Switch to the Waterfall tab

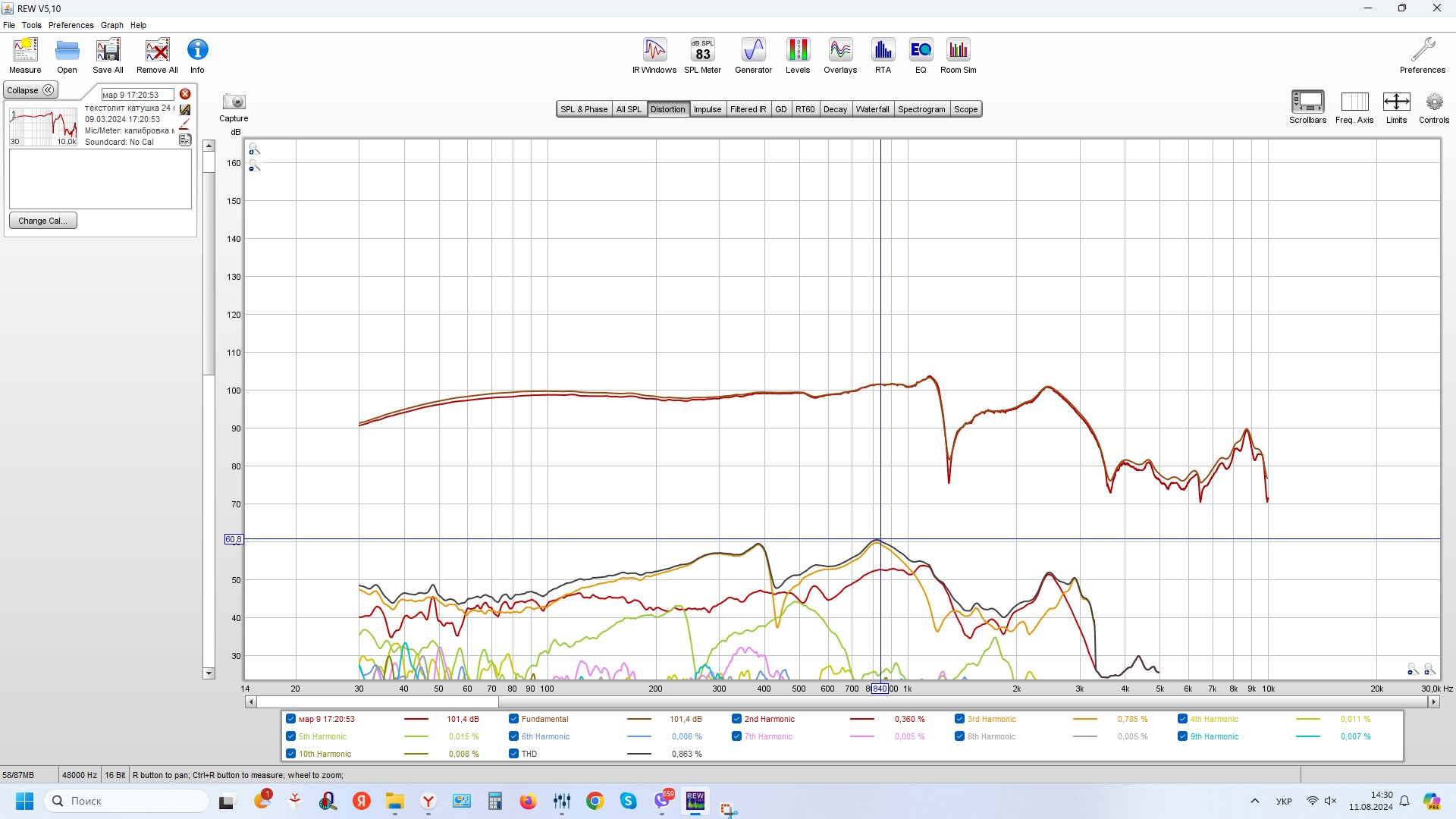(872, 109)
